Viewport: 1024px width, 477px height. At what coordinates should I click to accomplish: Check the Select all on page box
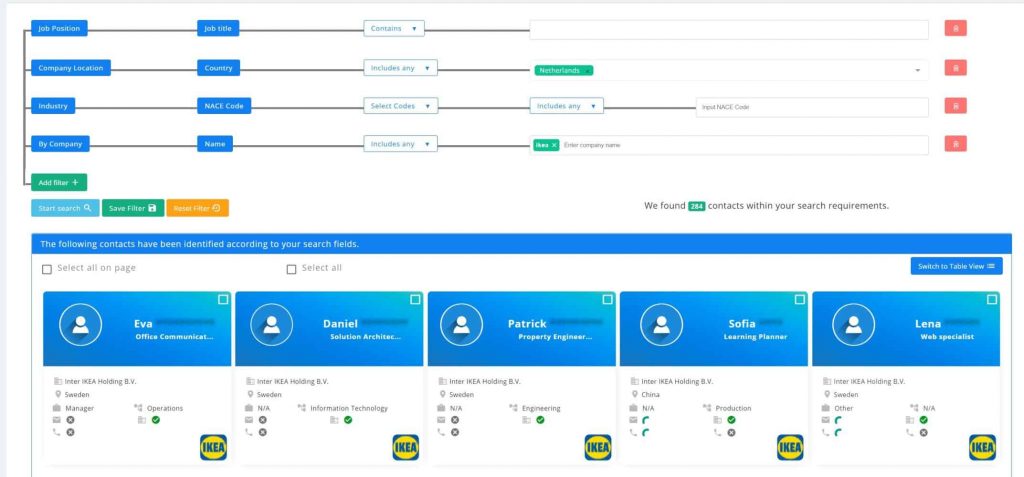pos(47,269)
